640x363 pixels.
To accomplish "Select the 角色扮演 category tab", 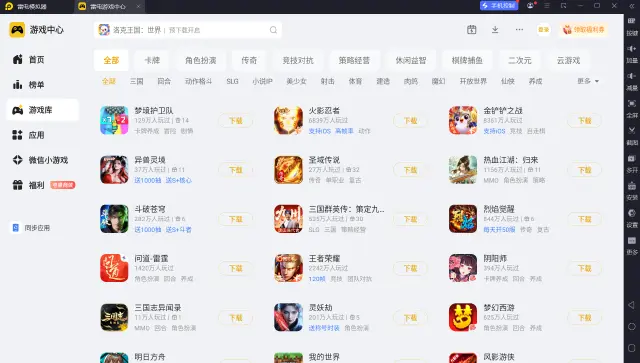I will point(200,60).
